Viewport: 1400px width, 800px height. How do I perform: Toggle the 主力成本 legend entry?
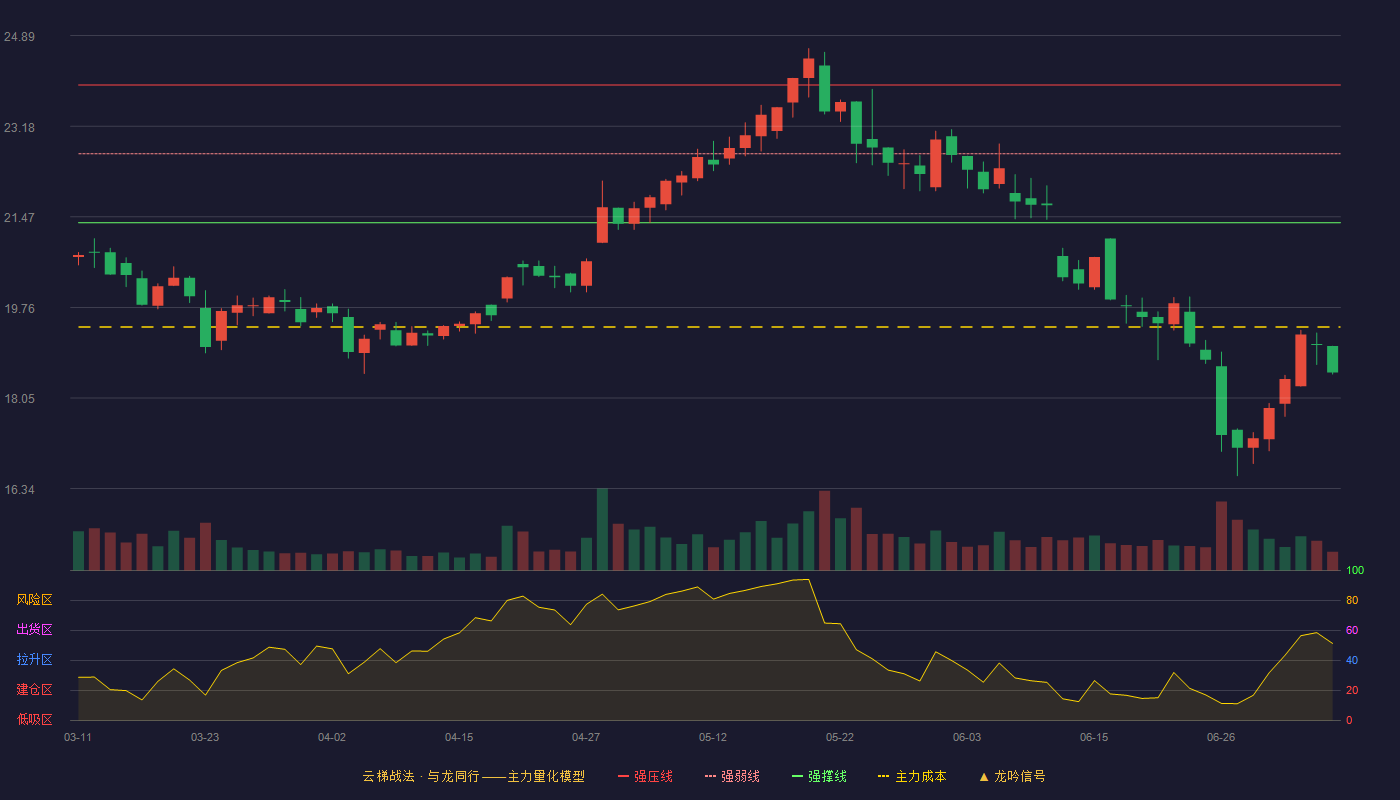coord(912,776)
